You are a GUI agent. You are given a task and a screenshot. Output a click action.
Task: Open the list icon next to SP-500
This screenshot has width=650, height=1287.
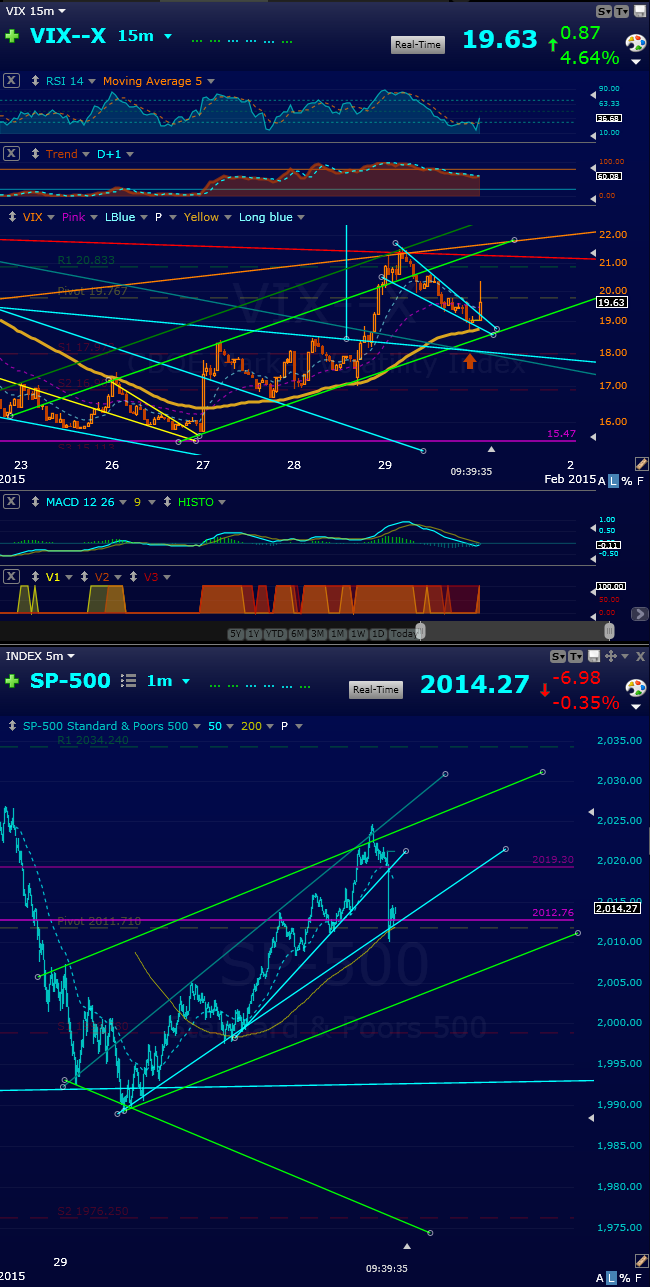[129, 681]
